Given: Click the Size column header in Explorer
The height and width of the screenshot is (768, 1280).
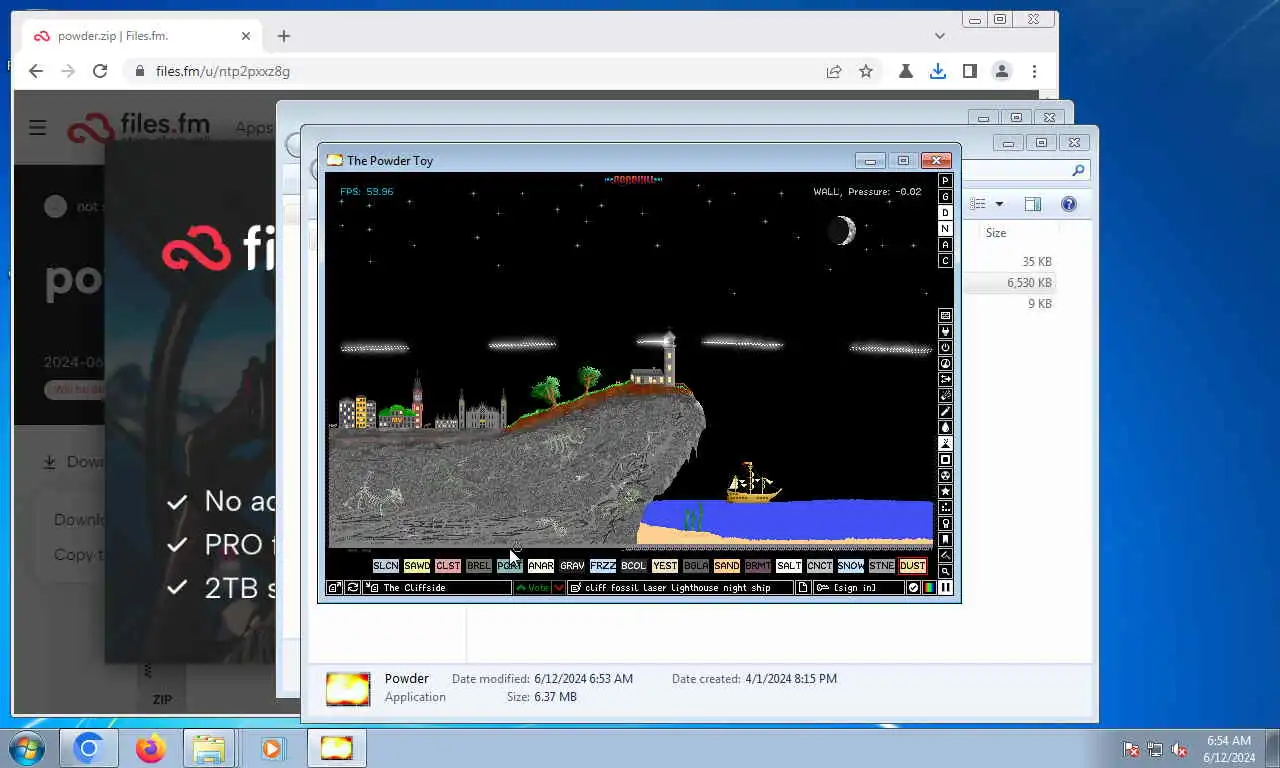Looking at the screenshot, I should click(x=997, y=233).
